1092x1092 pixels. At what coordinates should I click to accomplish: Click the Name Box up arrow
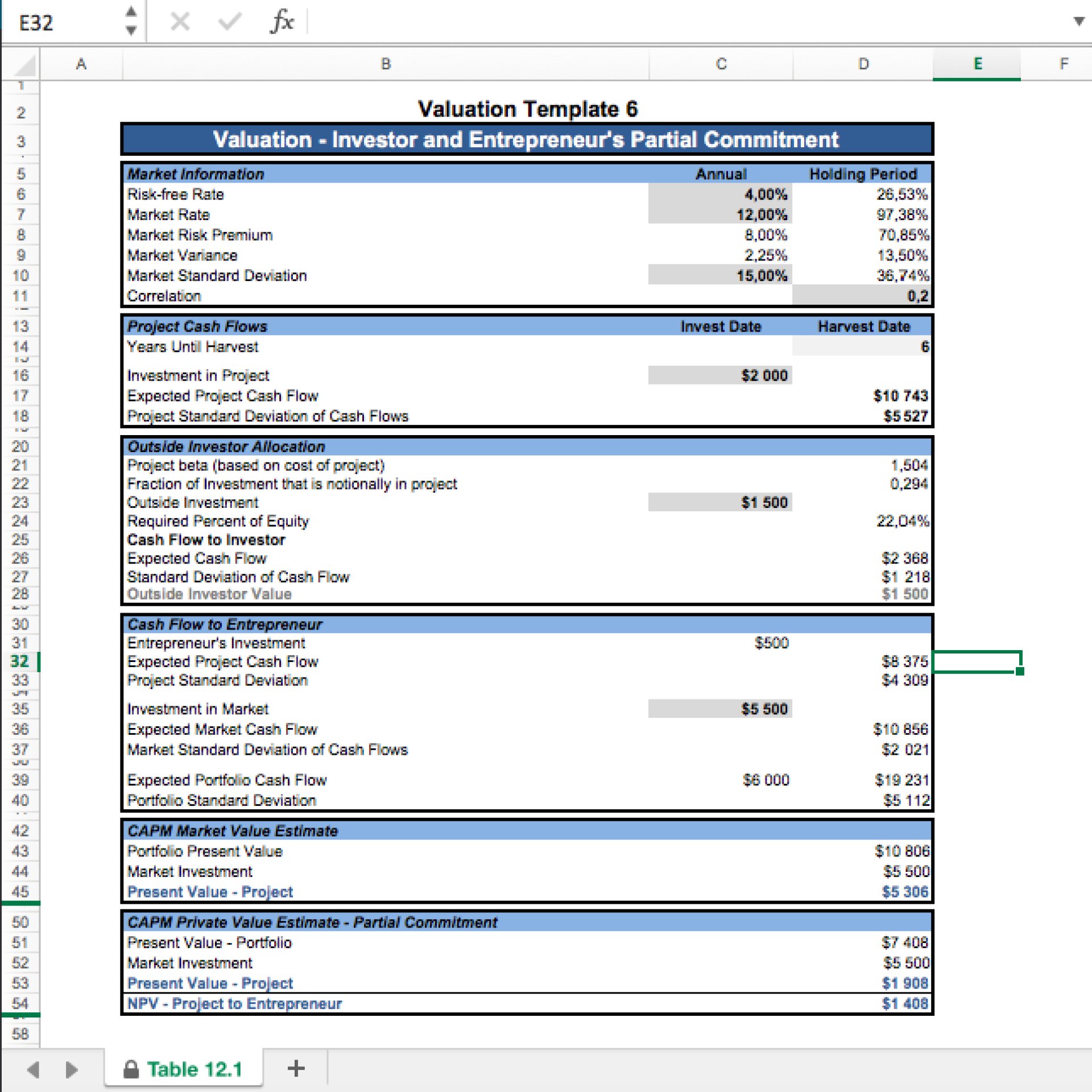click(131, 12)
